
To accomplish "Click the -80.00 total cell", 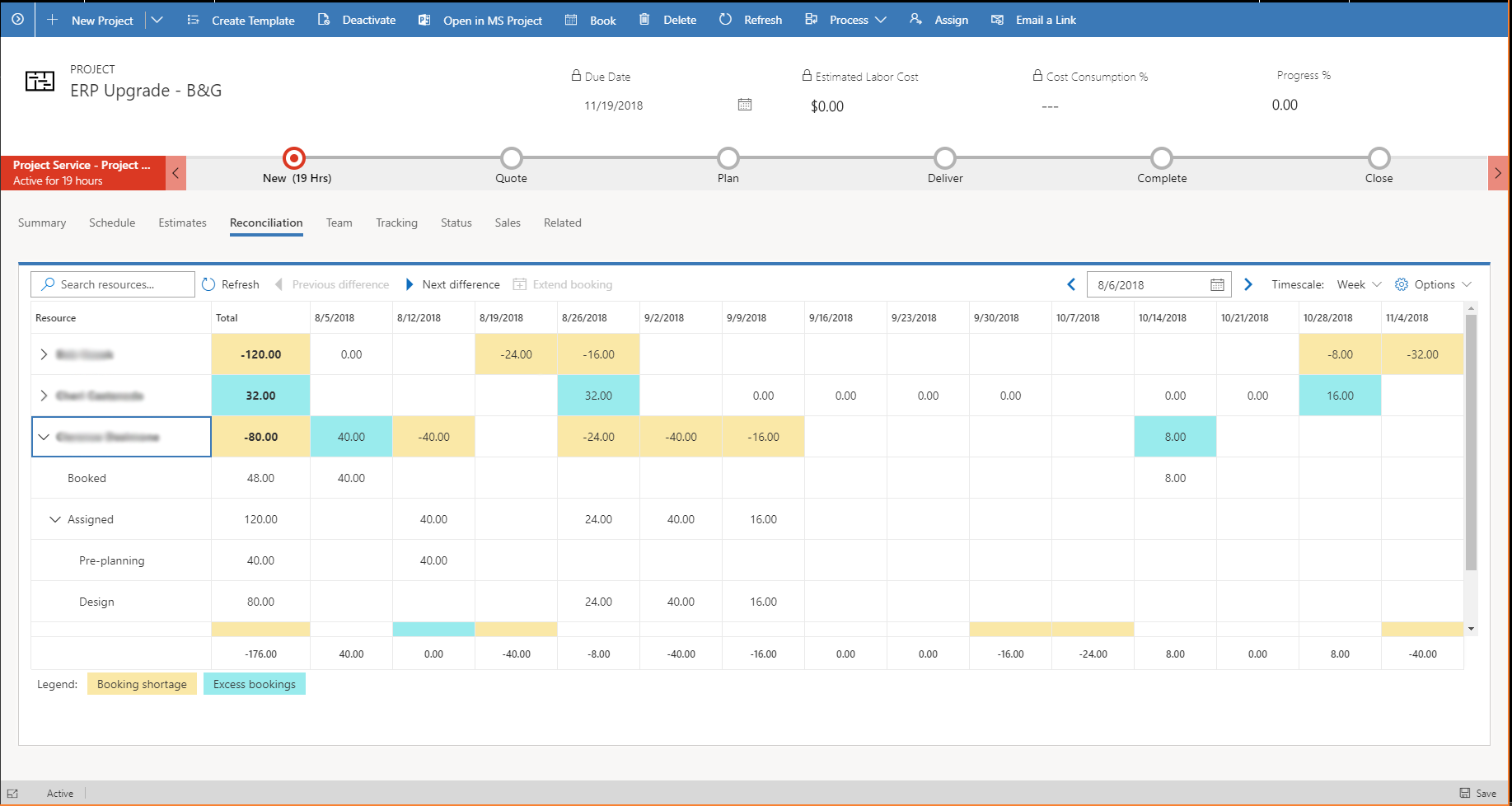I will click(x=261, y=437).
